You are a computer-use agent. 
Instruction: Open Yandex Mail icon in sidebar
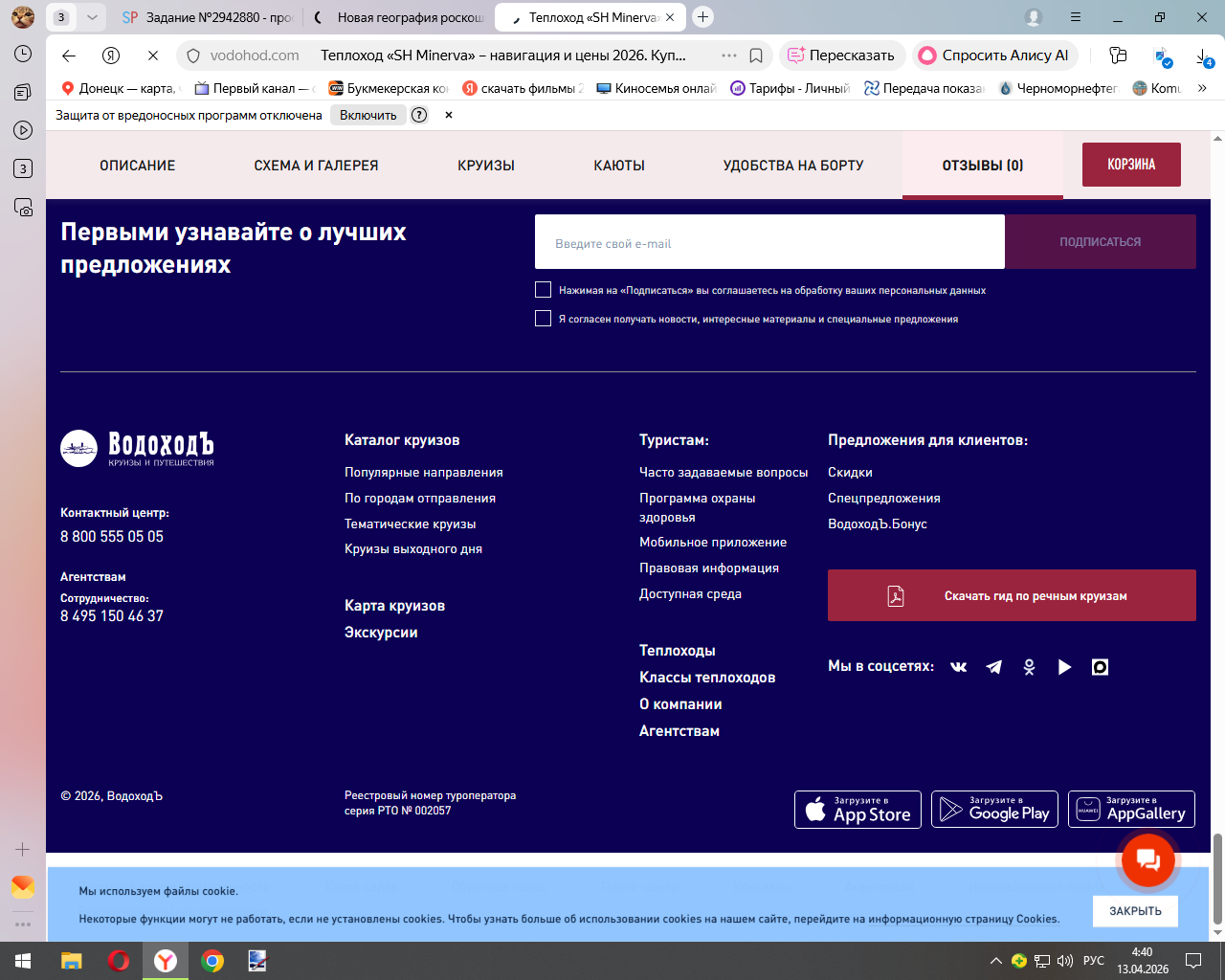click(x=23, y=887)
